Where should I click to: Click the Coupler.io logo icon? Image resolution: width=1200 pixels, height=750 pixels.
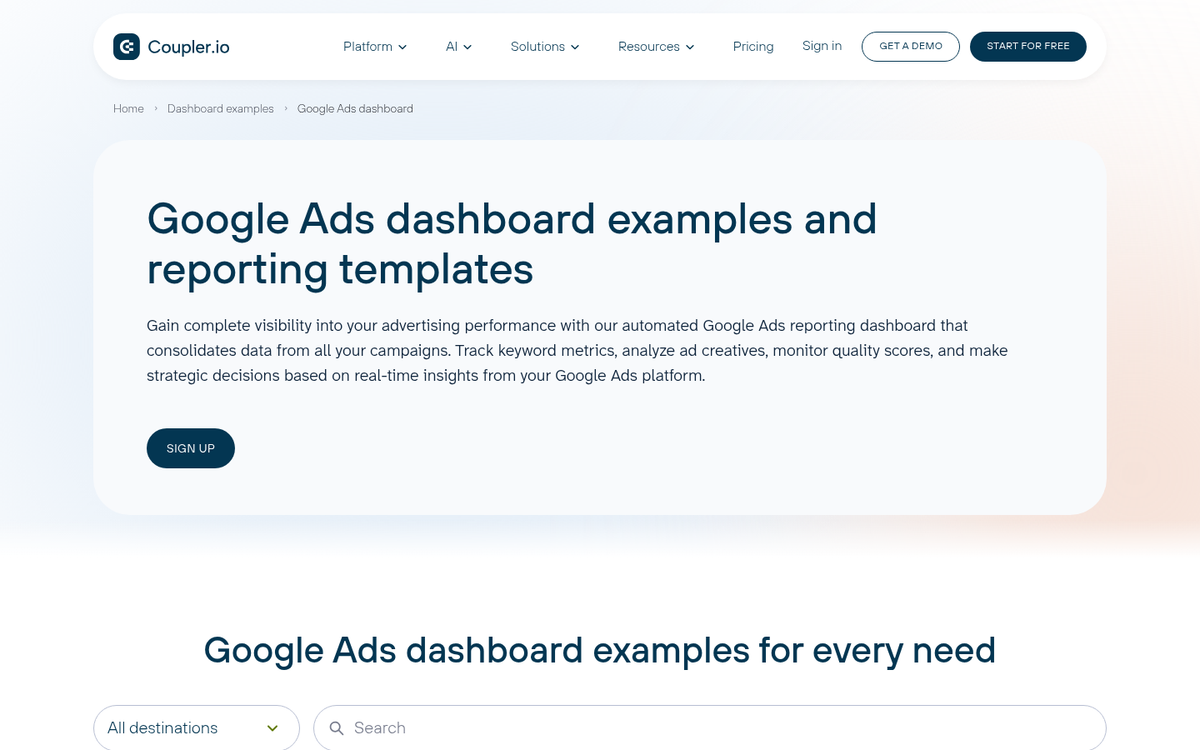coord(126,46)
